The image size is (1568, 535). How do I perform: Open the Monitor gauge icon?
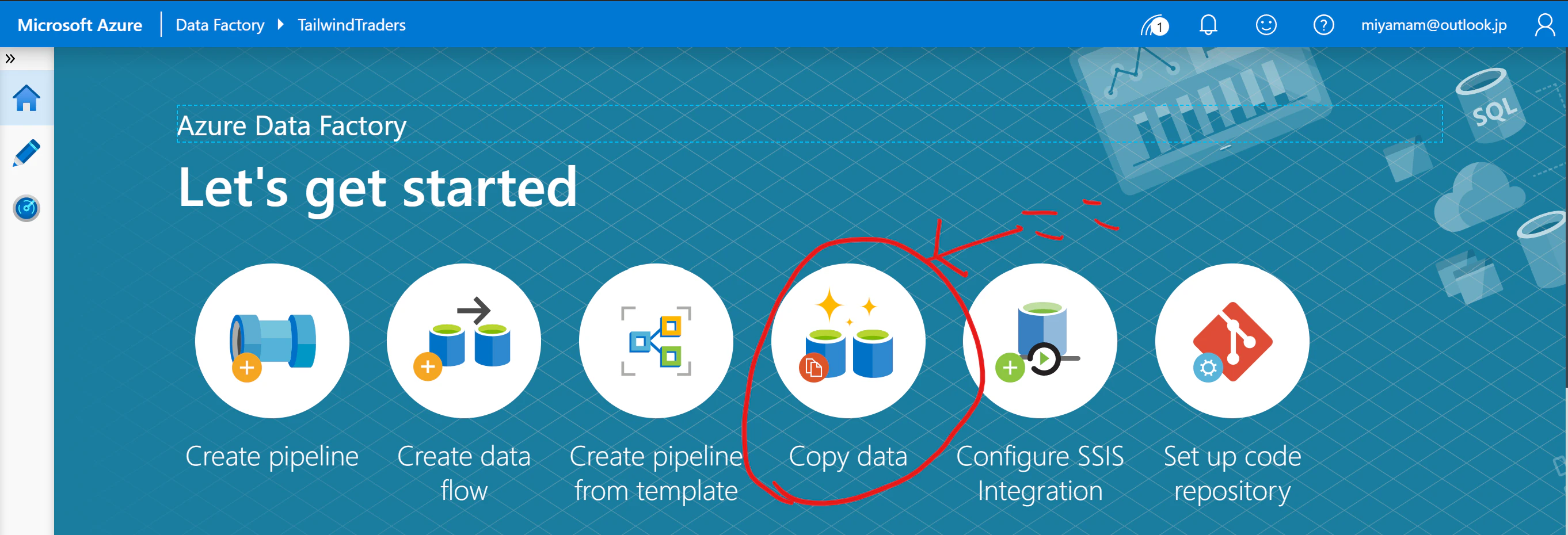point(26,208)
